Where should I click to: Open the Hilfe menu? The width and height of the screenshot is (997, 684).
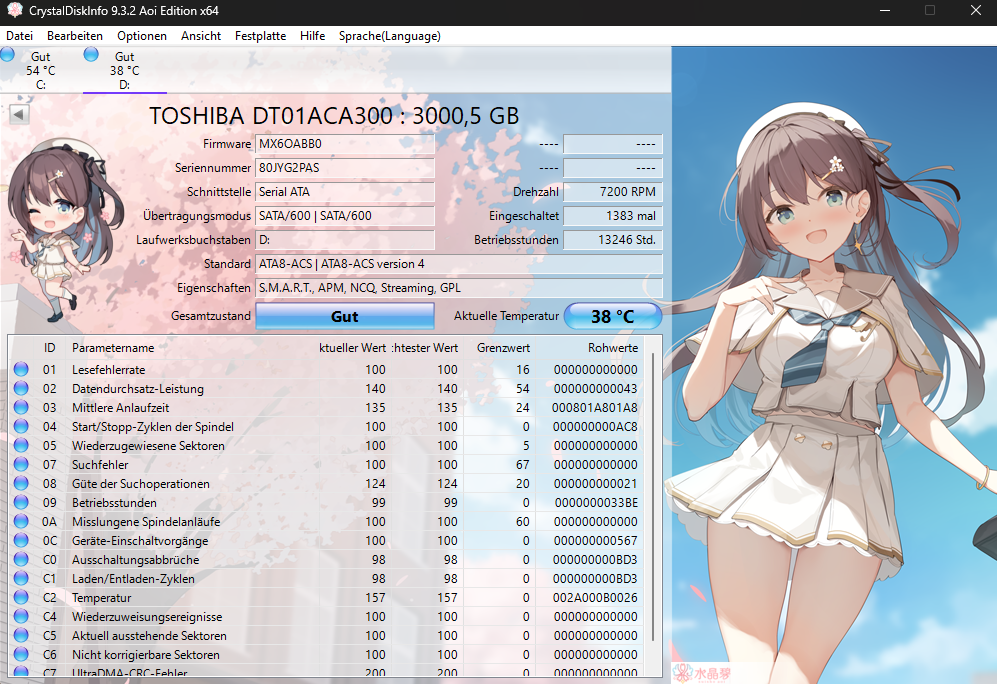(312, 36)
